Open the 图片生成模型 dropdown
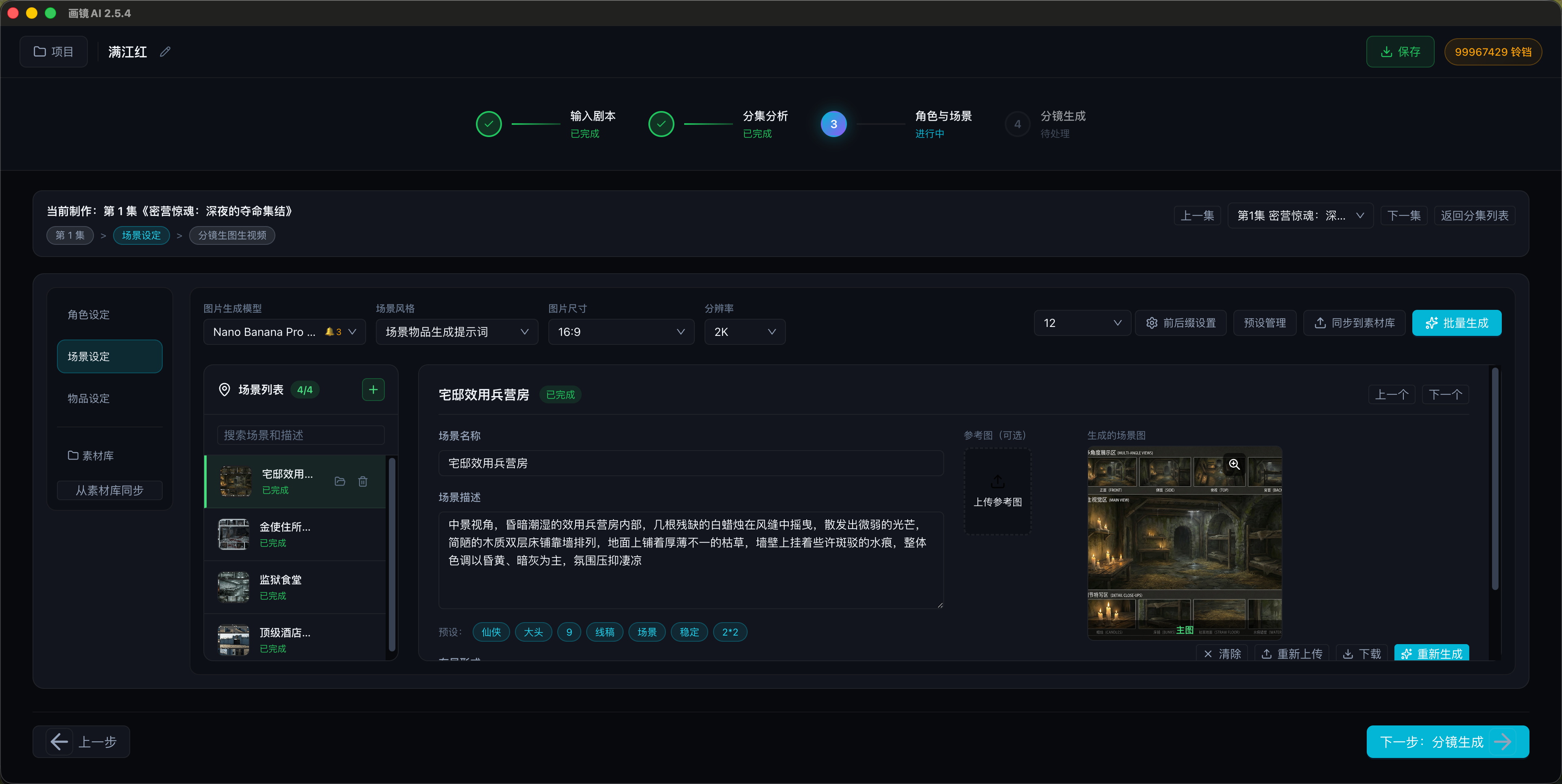This screenshot has width=1562, height=784. click(284, 332)
